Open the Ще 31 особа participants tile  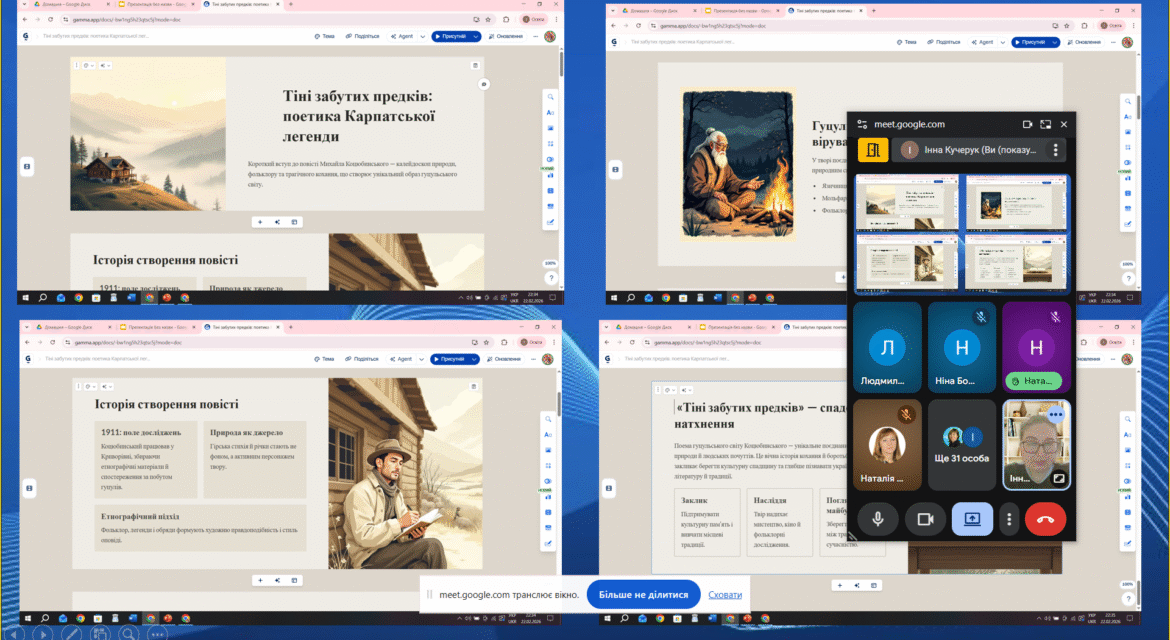coord(962,445)
